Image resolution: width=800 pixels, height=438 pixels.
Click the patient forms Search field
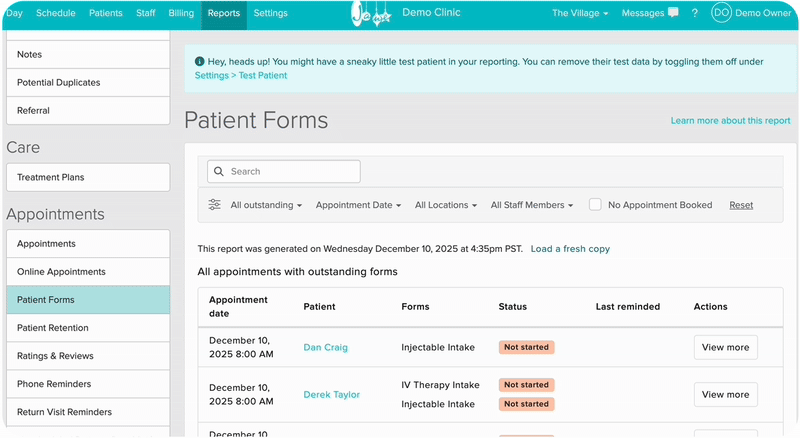coord(290,172)
